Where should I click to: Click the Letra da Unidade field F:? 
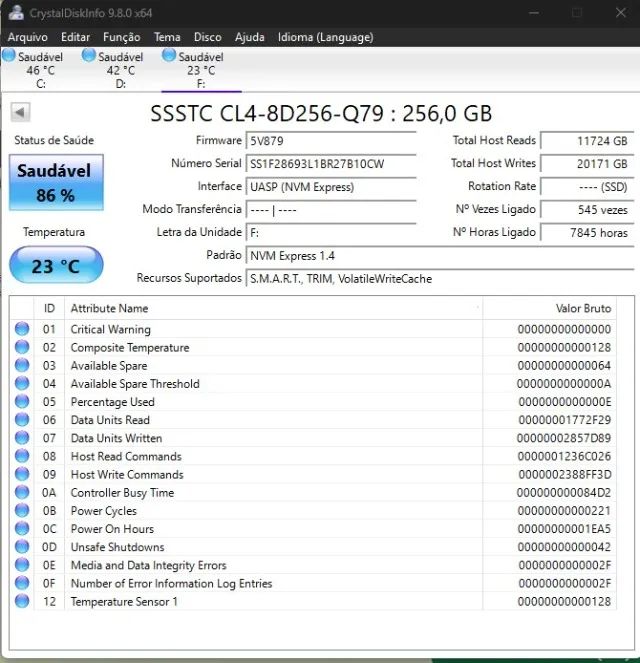point(331,232)
